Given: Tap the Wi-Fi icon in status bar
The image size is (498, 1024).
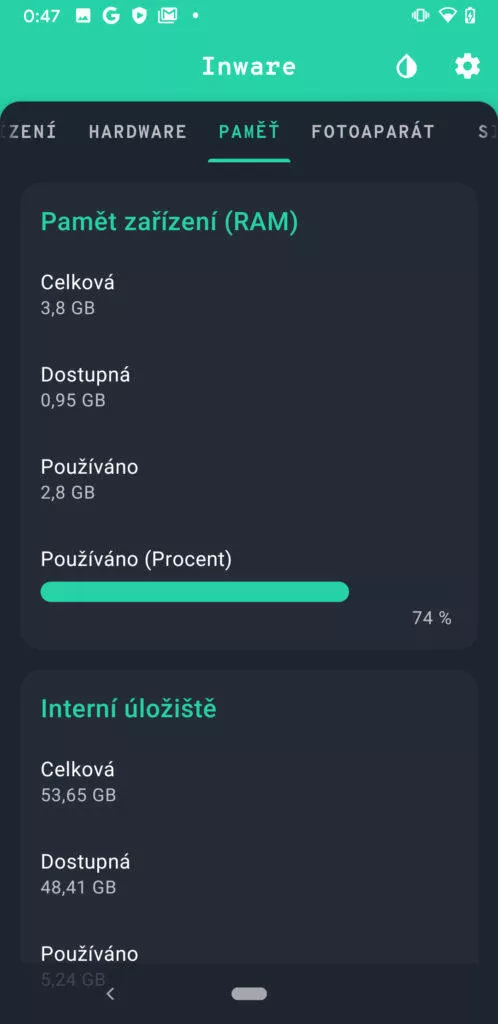Looking at the screenshot, I should point(447,16).
